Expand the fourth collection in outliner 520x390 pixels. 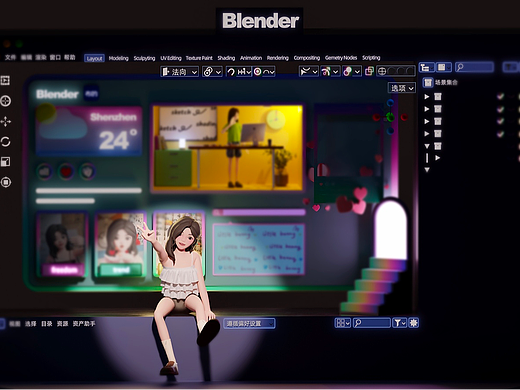click(427, 134)
